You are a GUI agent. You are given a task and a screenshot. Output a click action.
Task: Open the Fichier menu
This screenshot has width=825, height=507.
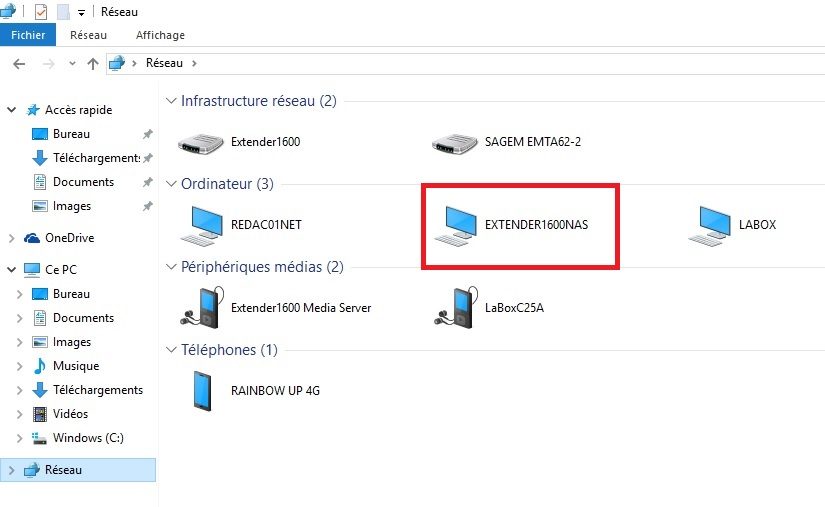pos(28,35)
